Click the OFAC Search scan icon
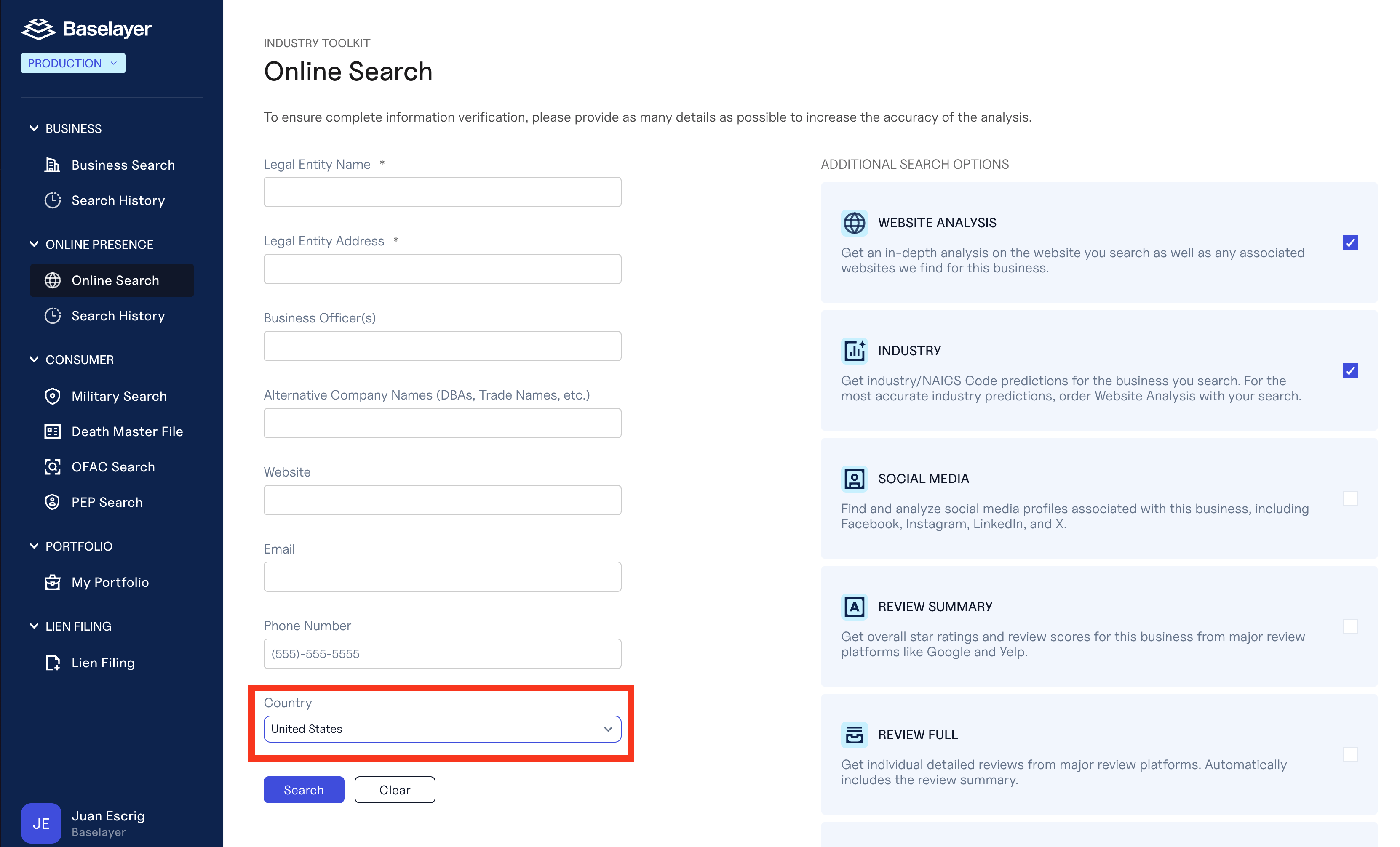This screenshot has width=1400, height=847. pos(52,466)
